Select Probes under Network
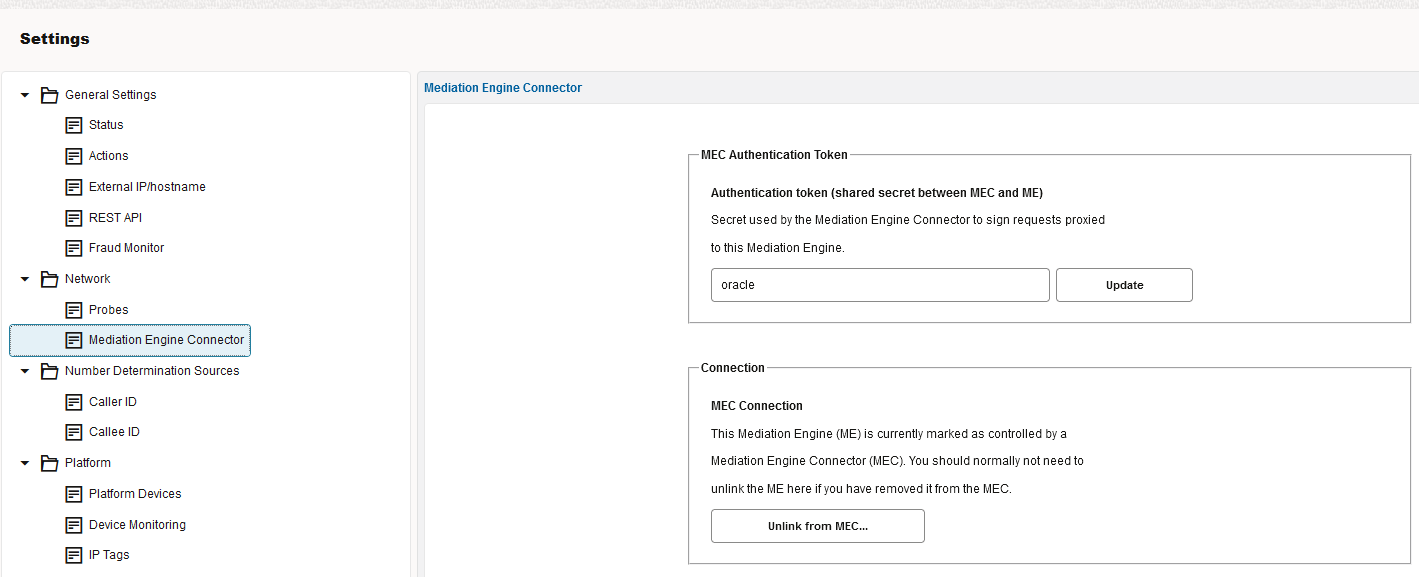Screen dimensions: 1419x577 108,310
